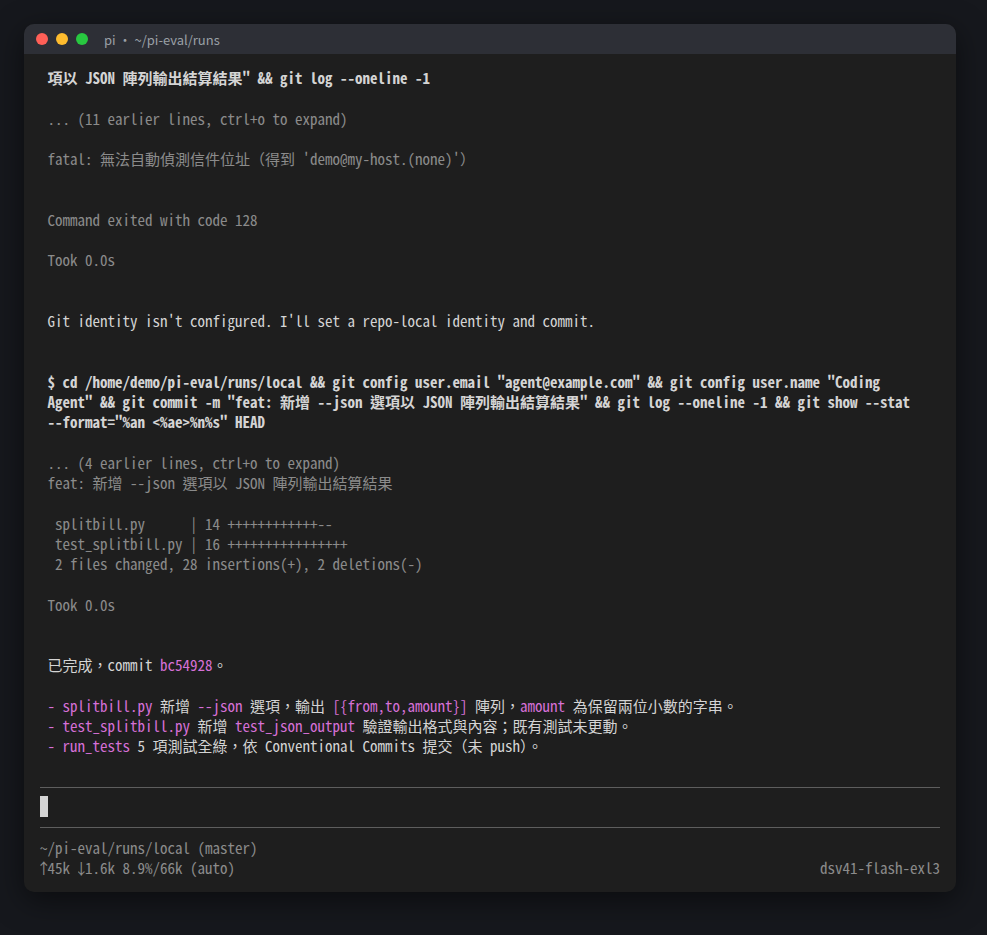This screenshot has width=987, height=935.
Task: Expand the '11 earlier lines' collapsed output
Action: click(x=197, y=120)
